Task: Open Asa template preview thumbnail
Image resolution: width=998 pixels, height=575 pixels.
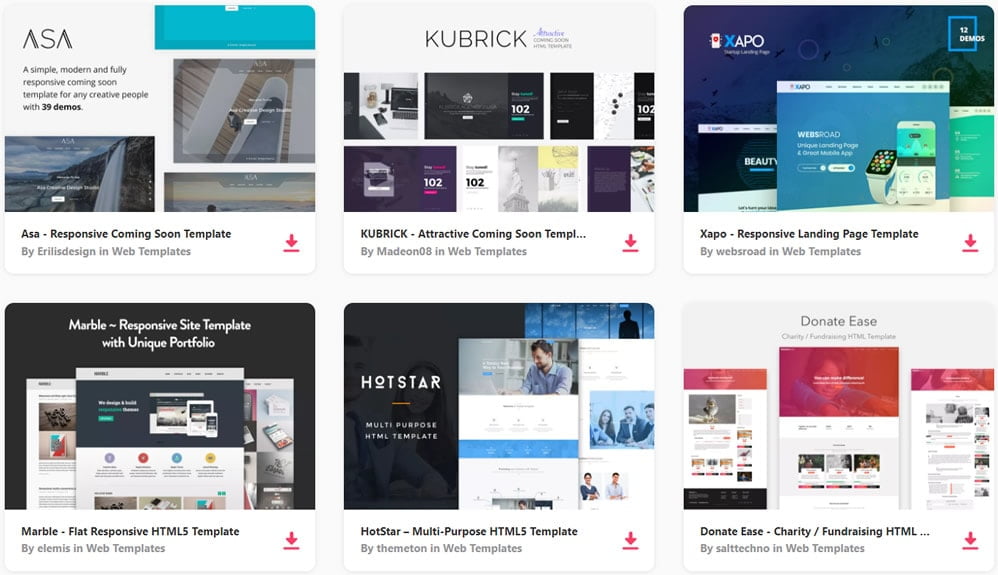Action: pyautogui.click(x=160, y=108)
